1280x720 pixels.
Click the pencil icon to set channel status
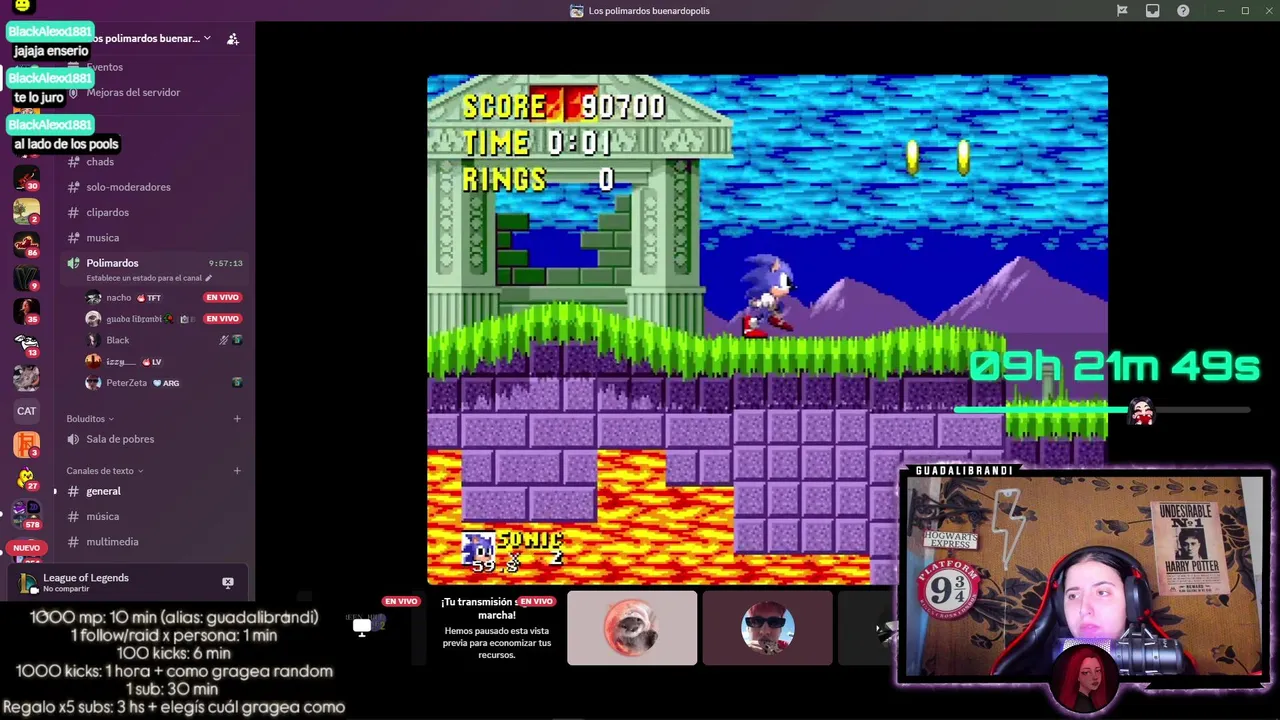pos(208,278)
